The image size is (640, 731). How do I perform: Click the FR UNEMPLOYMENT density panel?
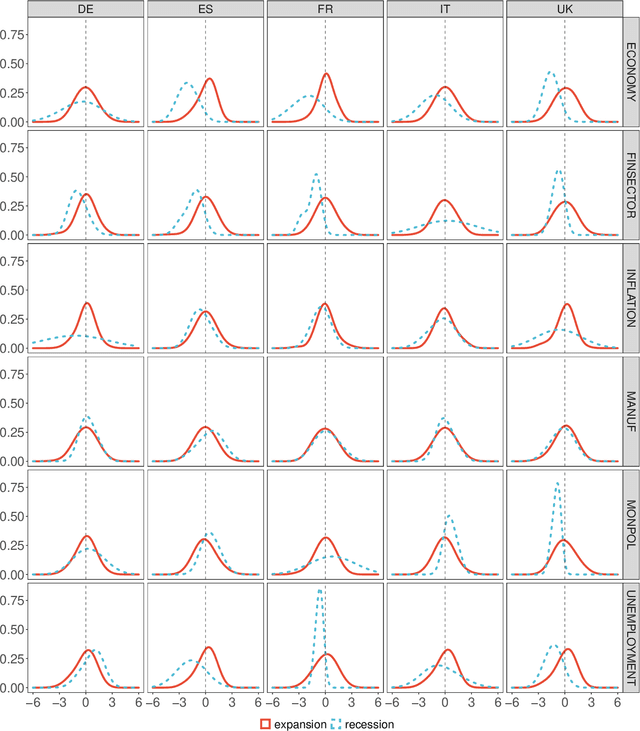[325, 638]
